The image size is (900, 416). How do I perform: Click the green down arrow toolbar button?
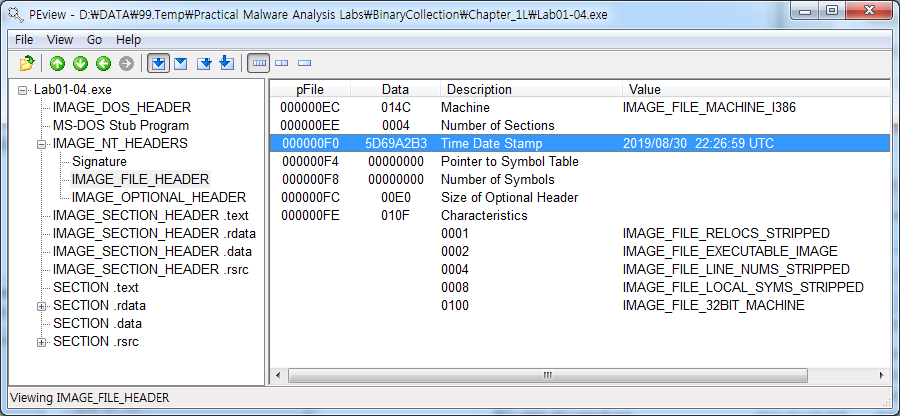[80, 63]
